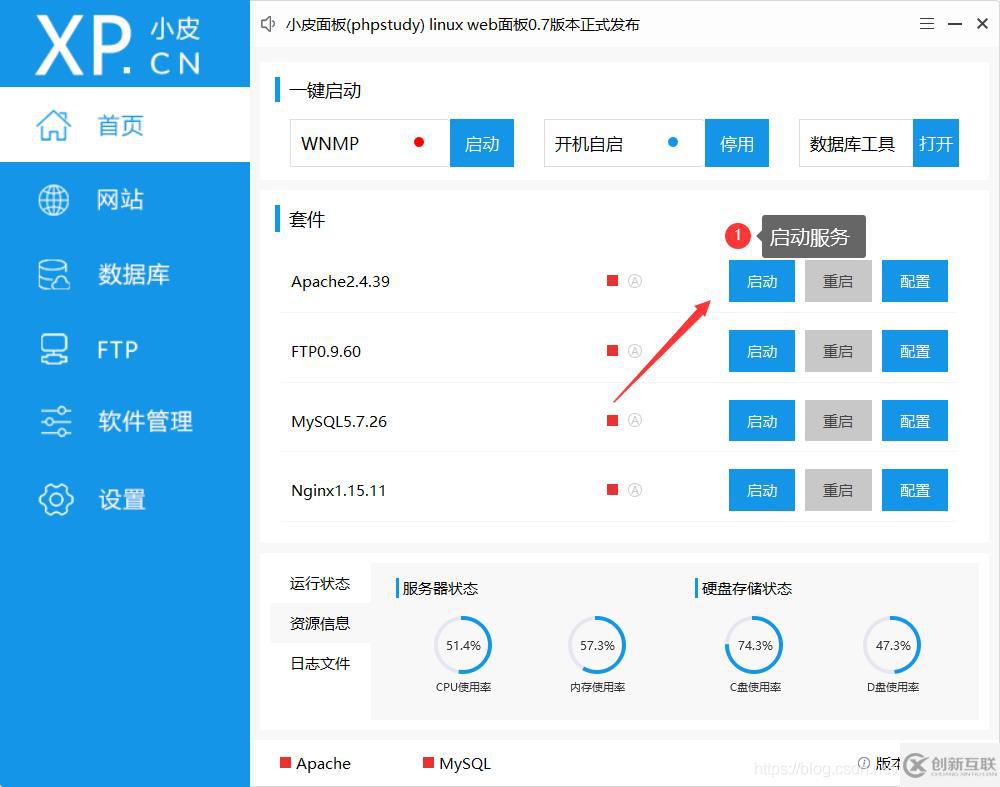
Task: Click the announcement speaker icon in the title bar
Action: pos(267,23)
